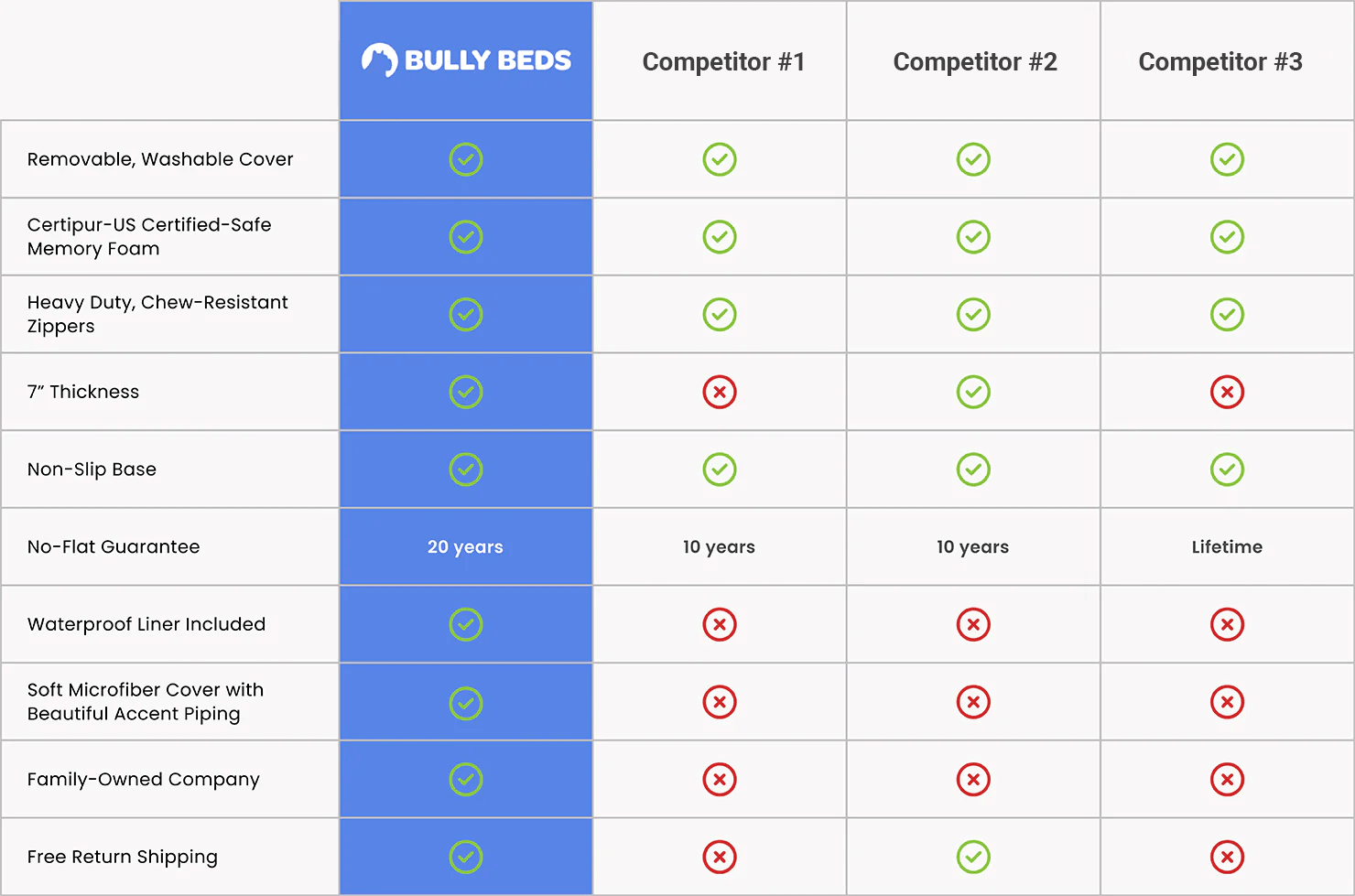Click the Bully Beds "20 years" guarantee cell
1355x896 pixels.
[x=465, y=546]
